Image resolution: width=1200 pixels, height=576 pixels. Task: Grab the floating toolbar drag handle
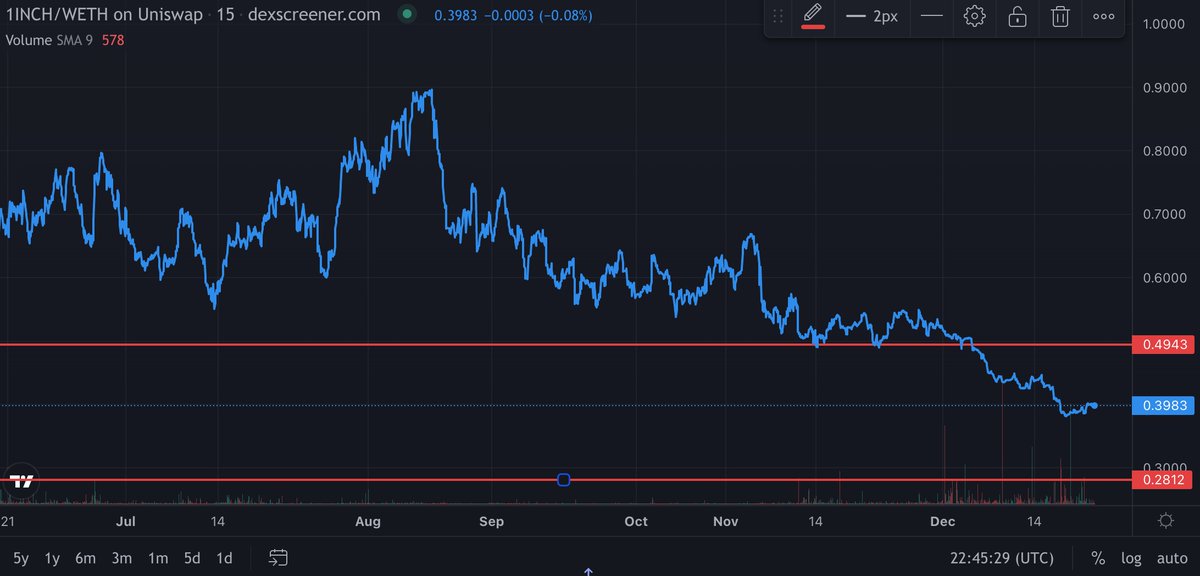pyautogui.click(x=779, y=17)
